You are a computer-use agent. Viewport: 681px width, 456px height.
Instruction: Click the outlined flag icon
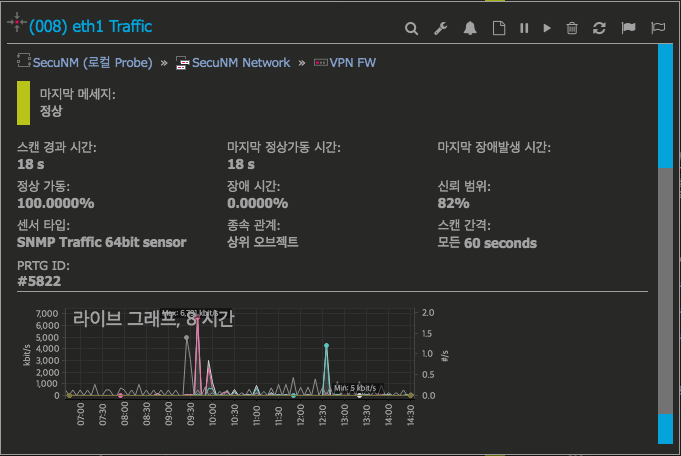tap(658, 28)
